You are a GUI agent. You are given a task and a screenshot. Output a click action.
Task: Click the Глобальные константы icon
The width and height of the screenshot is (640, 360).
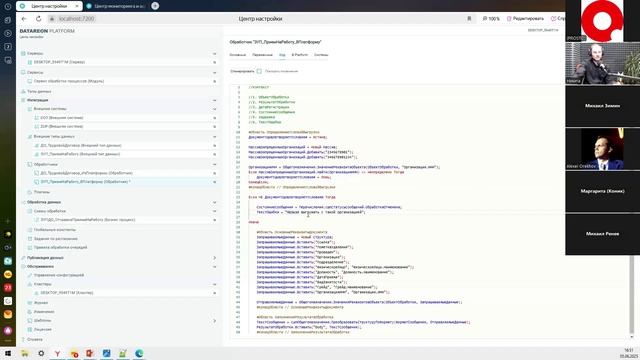coord(30,230)
